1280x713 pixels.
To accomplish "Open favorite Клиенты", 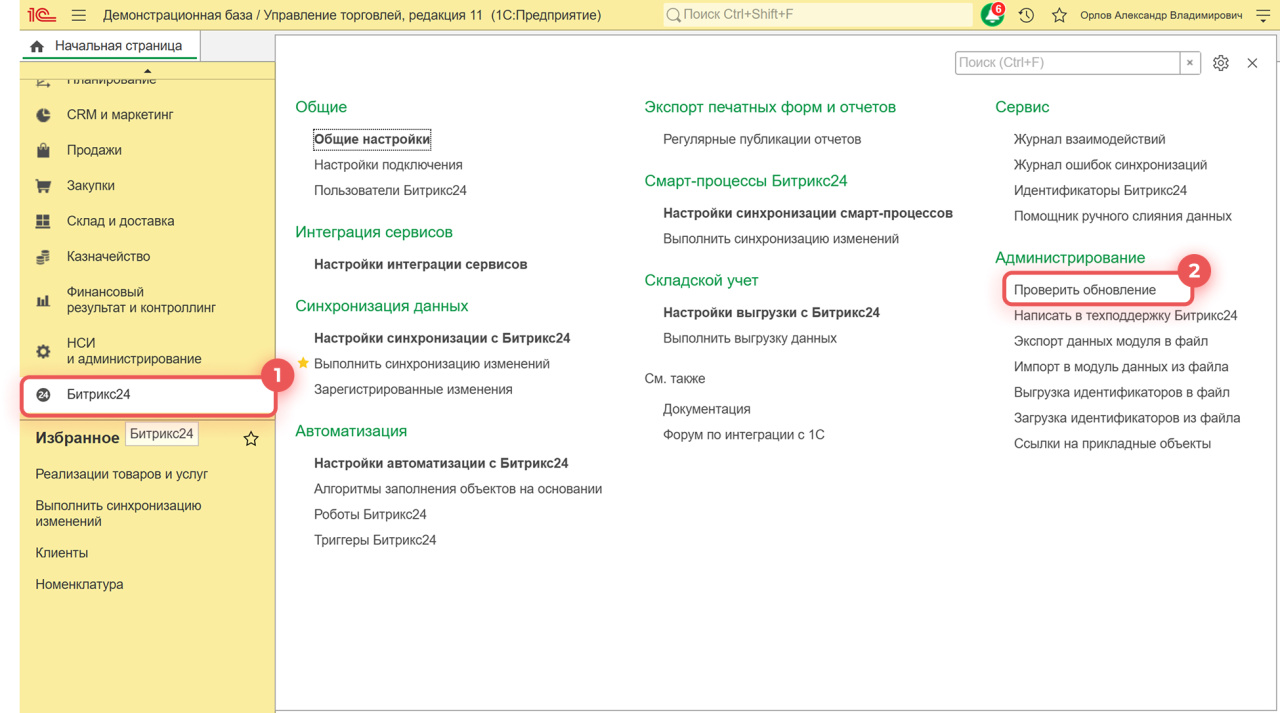I will tap(62, 553).
